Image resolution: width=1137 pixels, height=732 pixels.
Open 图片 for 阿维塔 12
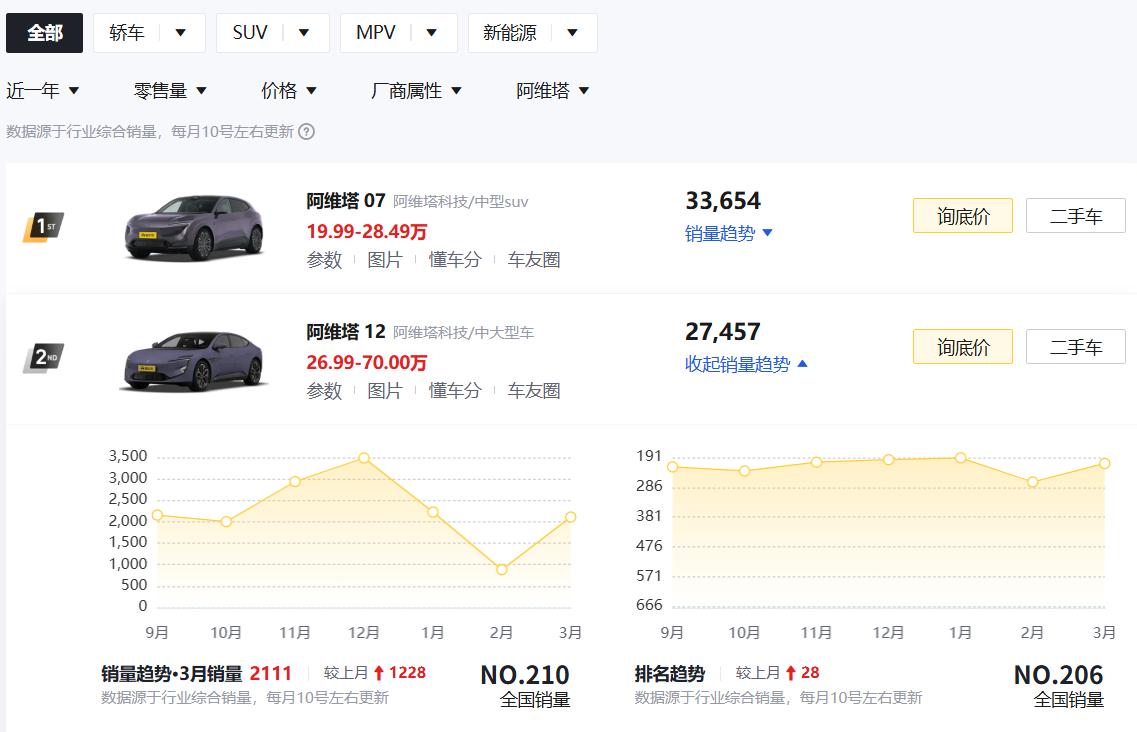[x=384, y=391]
